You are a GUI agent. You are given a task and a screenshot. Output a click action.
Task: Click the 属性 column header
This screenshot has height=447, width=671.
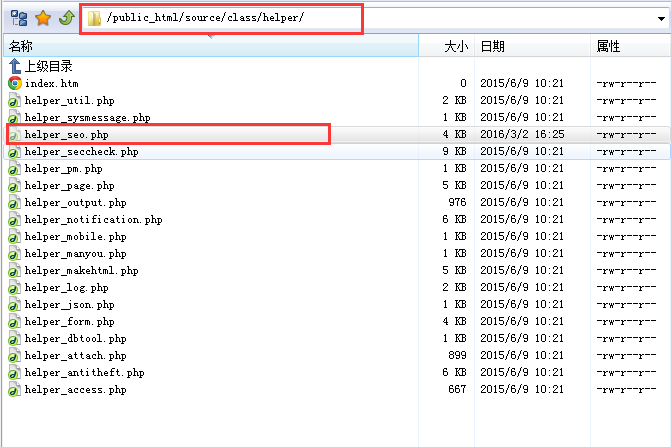tap(608, 46)
